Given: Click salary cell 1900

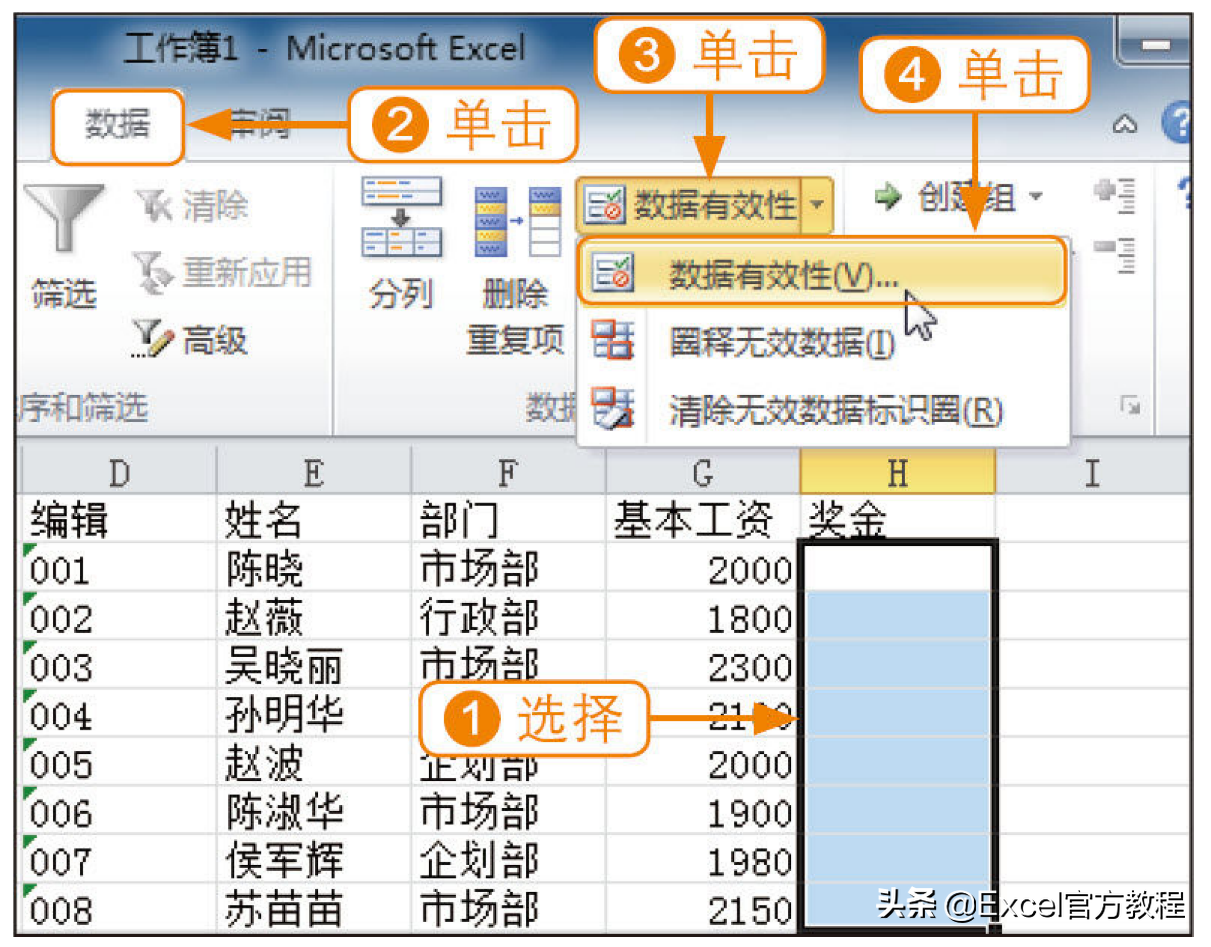Looking at the screenshot, I should [703, 812].
